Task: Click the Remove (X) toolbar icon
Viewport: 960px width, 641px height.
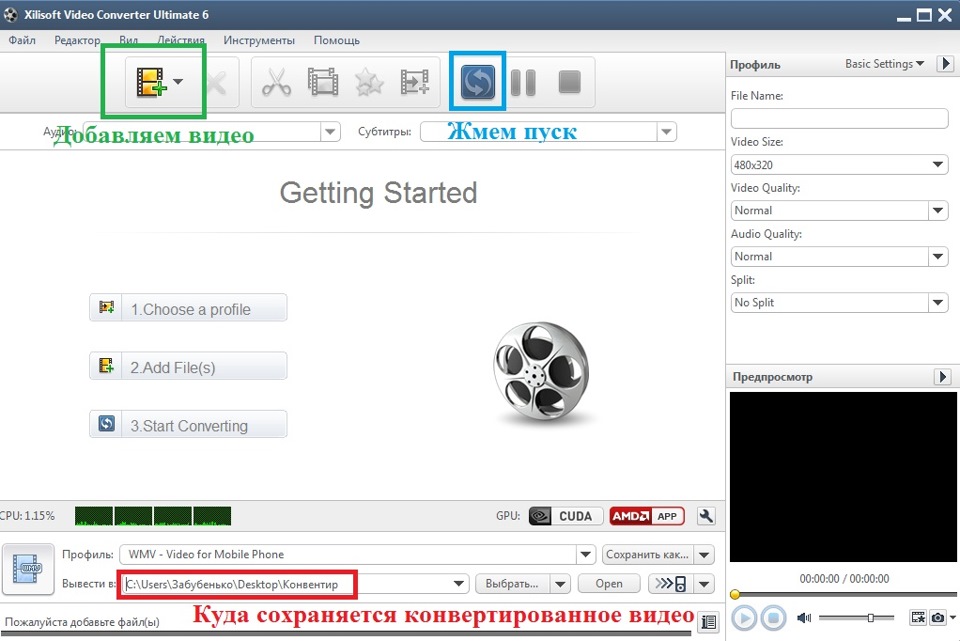Action: (216, 83)
